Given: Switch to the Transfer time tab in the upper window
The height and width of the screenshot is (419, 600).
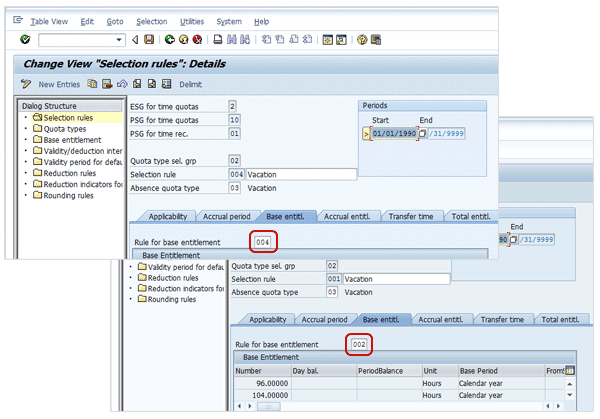Looking at the screenshot, I should [411, 217].
